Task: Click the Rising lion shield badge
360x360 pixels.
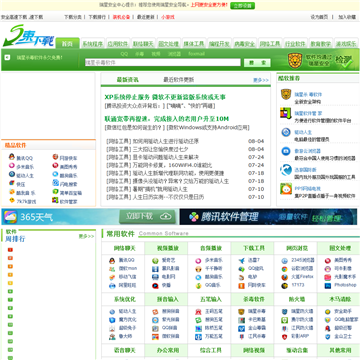Action: [295, 60]
